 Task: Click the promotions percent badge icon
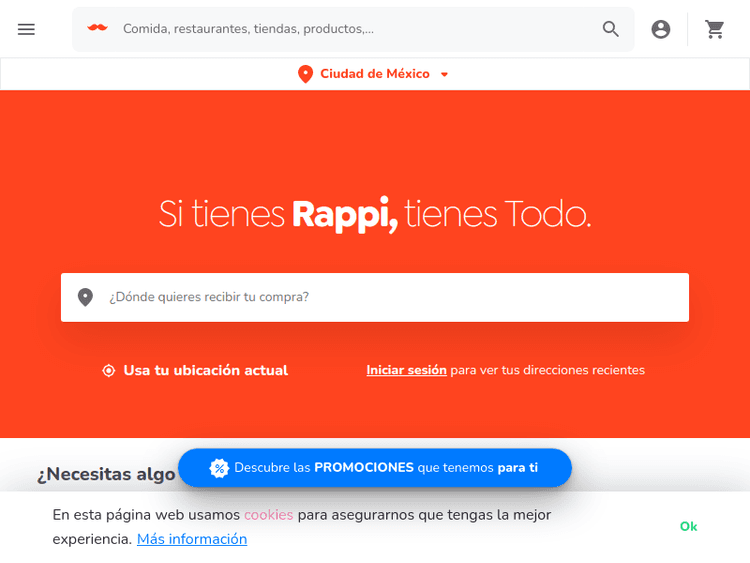[219, 468]
